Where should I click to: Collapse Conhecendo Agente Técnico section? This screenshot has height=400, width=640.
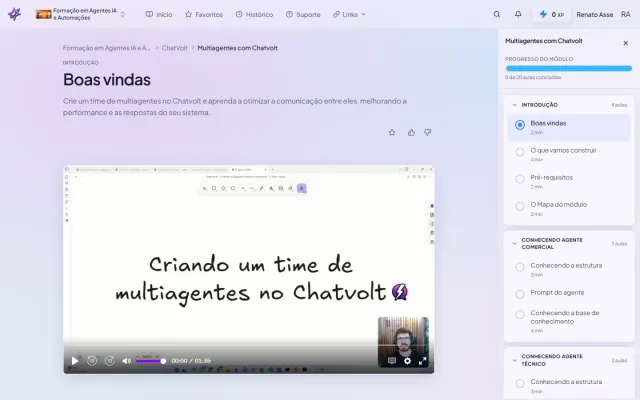pyautogui.click(x=514, y=360)
